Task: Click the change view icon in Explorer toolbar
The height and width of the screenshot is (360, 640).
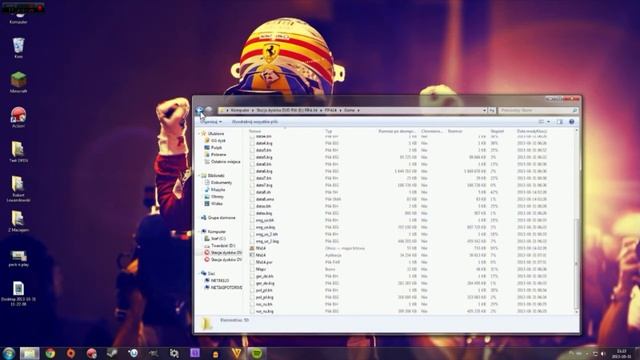Action: 541,122
